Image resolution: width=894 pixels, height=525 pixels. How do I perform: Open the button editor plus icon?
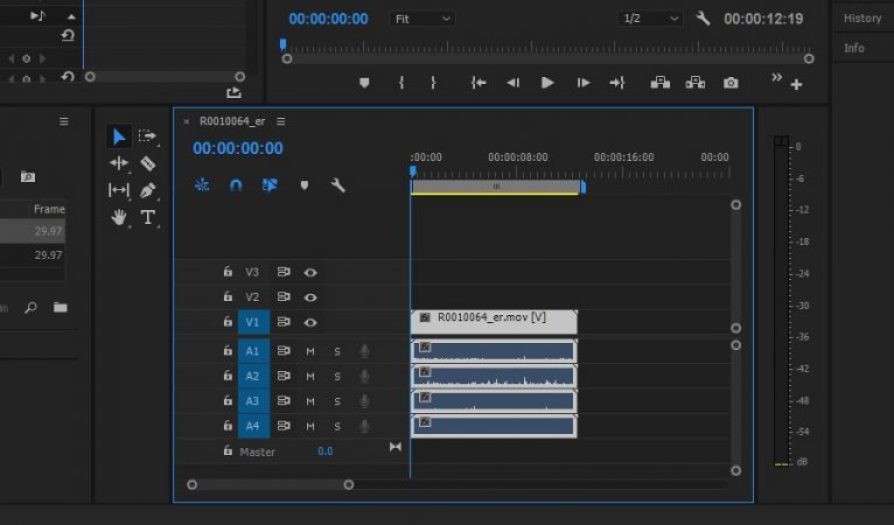click(797, 84)
